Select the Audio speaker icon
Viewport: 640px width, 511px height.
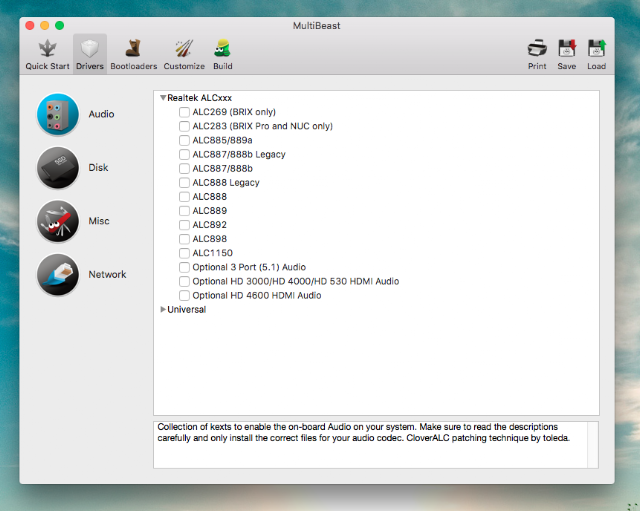pyautogui.click(x=58, y=114)
